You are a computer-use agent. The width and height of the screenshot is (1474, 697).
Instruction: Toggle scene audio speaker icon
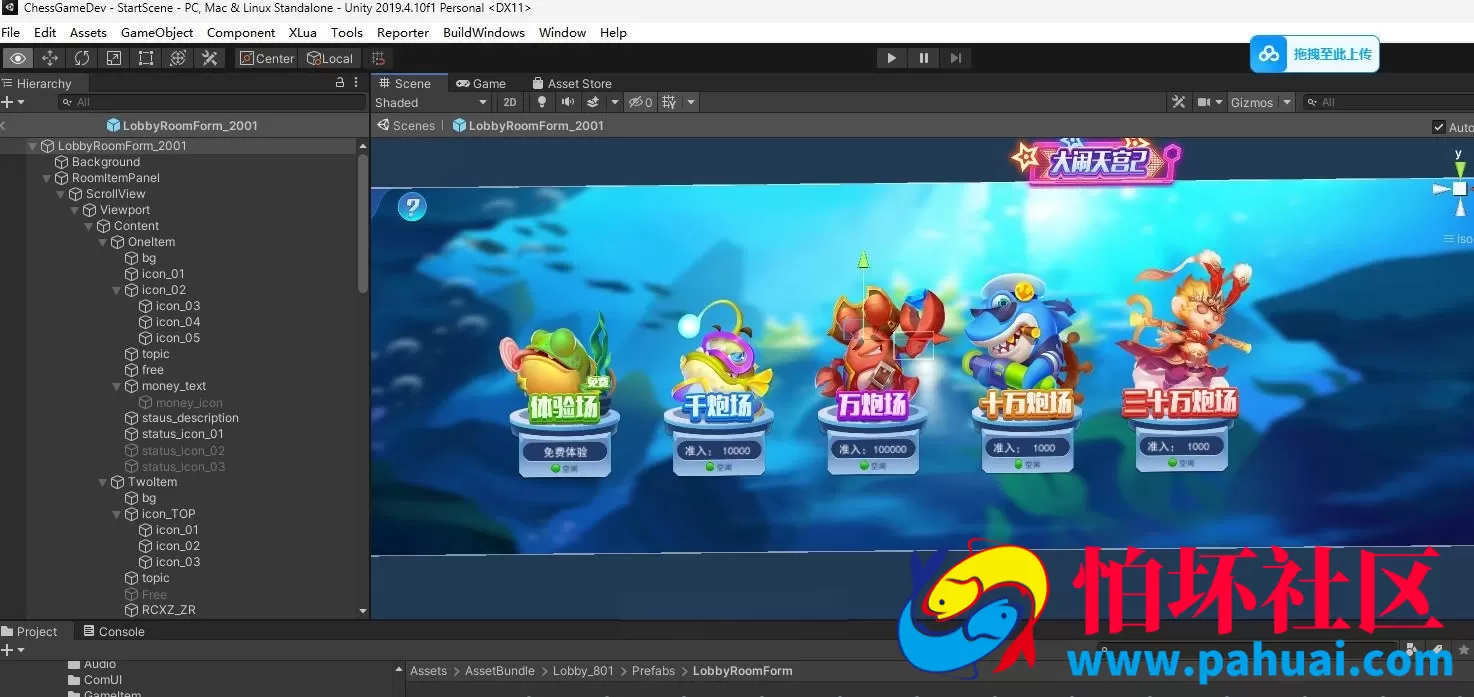tap(568, 102)
